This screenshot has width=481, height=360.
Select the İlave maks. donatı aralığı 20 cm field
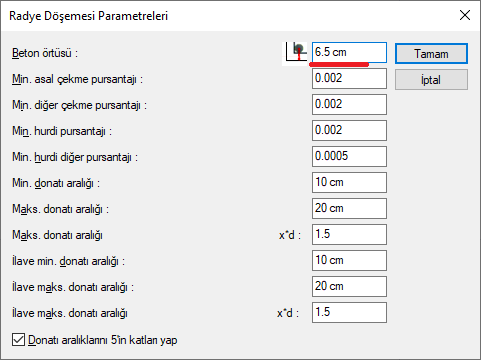(349, 286)
